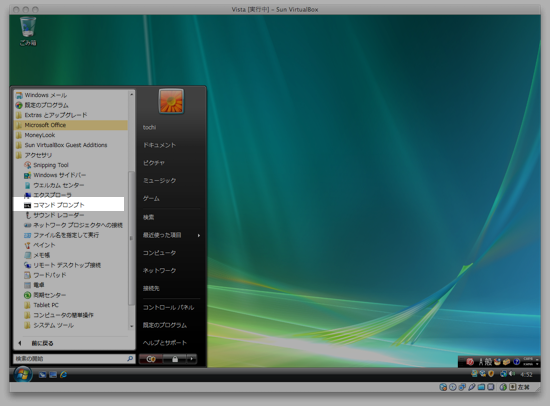
Task: Expand コンピュータの簡単操作 folder
Action: [x=71, y=315]
